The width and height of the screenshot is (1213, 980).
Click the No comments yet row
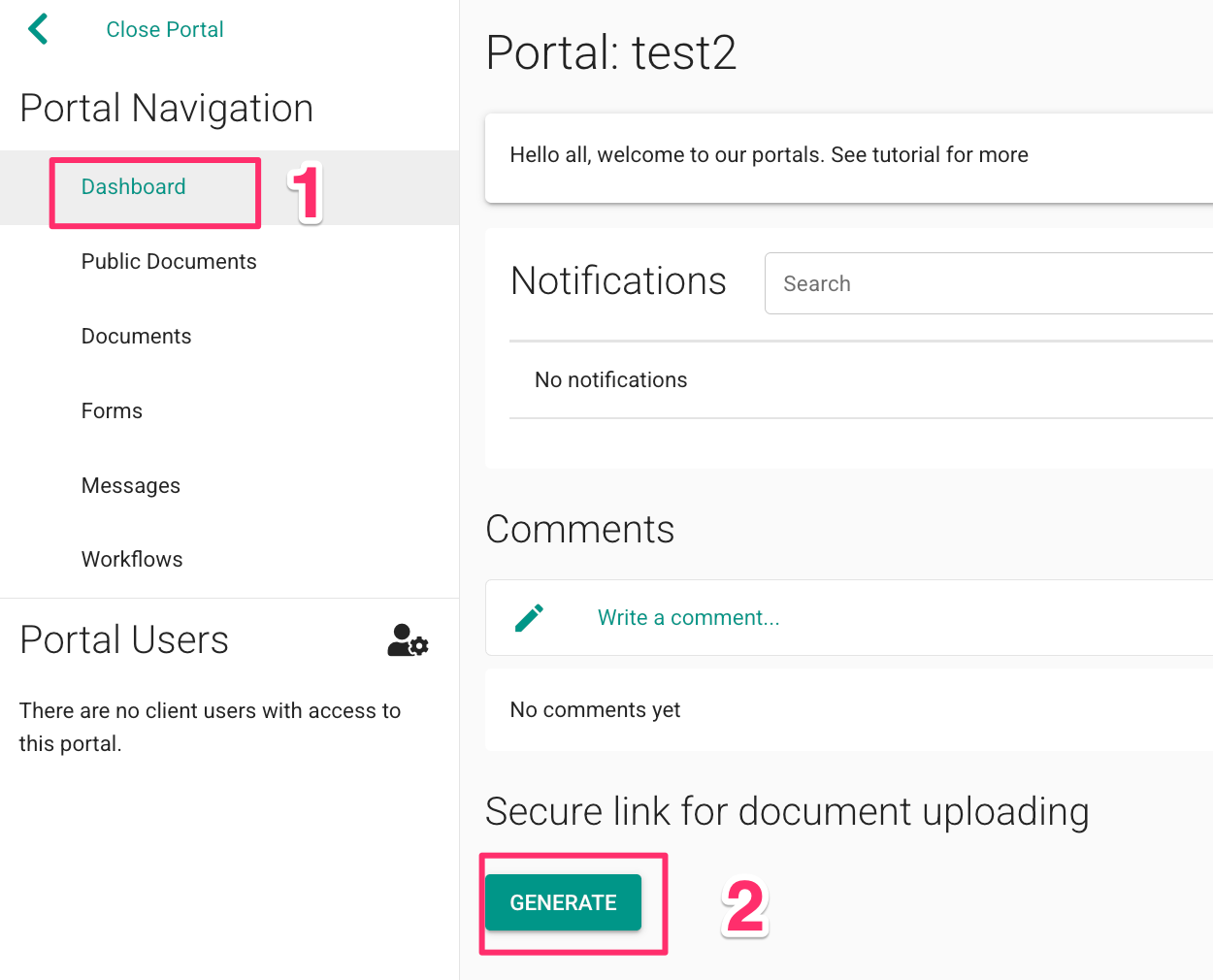click(595, 709)
